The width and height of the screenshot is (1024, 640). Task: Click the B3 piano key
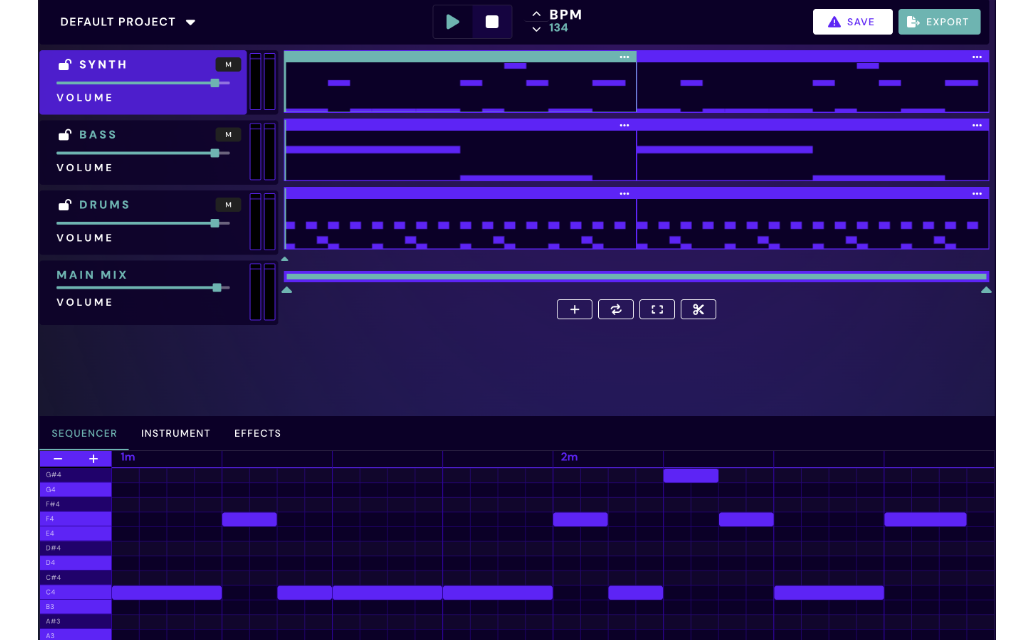tap(76, 607)
